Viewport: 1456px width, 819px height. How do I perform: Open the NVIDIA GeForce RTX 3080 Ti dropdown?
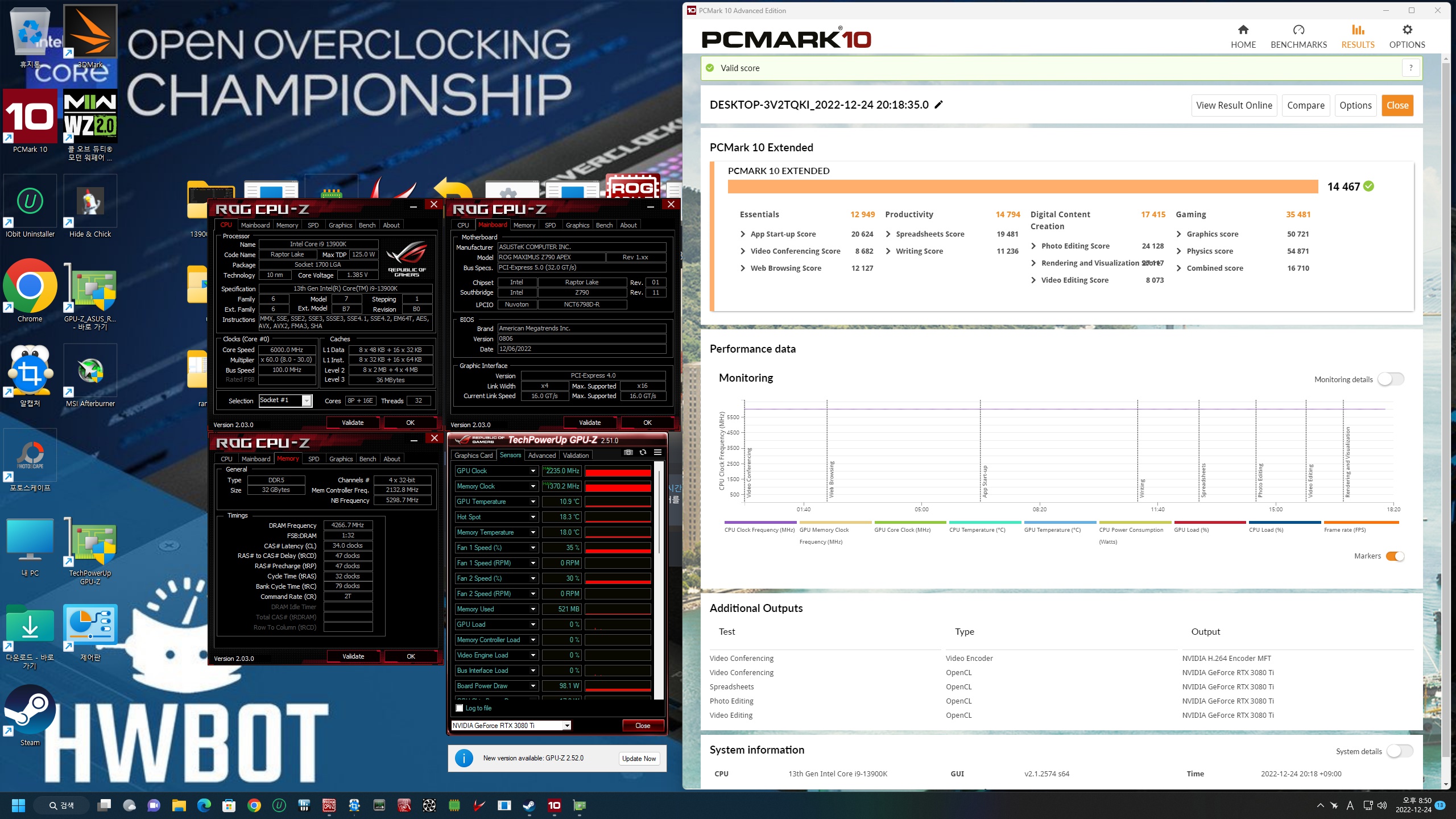coord(567,726)
